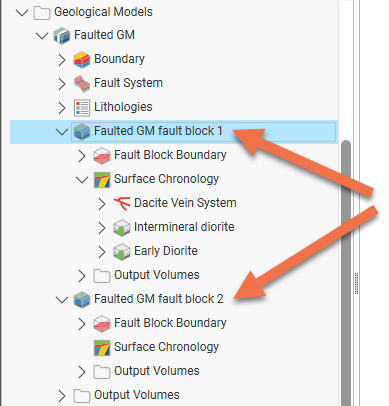Expand the Fault System node

pos(62,84)
